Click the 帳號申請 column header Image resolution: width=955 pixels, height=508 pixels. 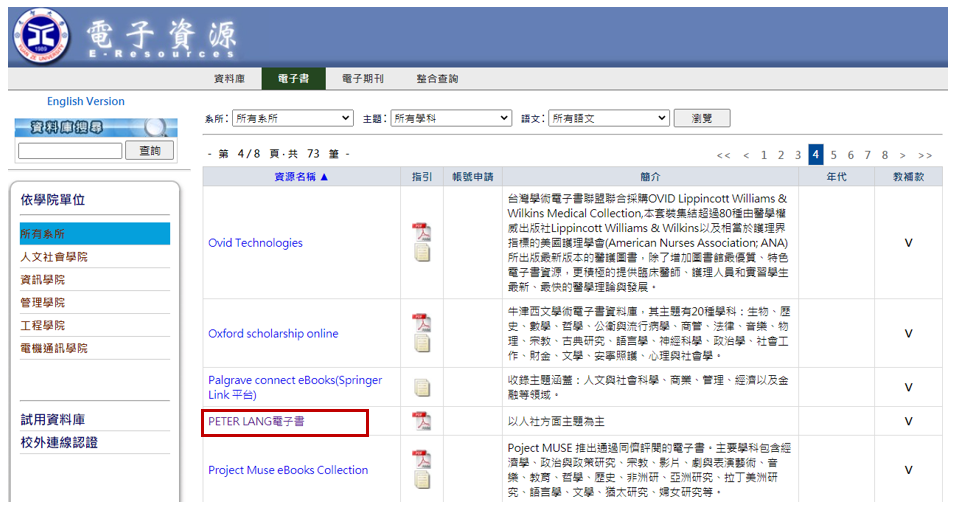click(473, 177)
